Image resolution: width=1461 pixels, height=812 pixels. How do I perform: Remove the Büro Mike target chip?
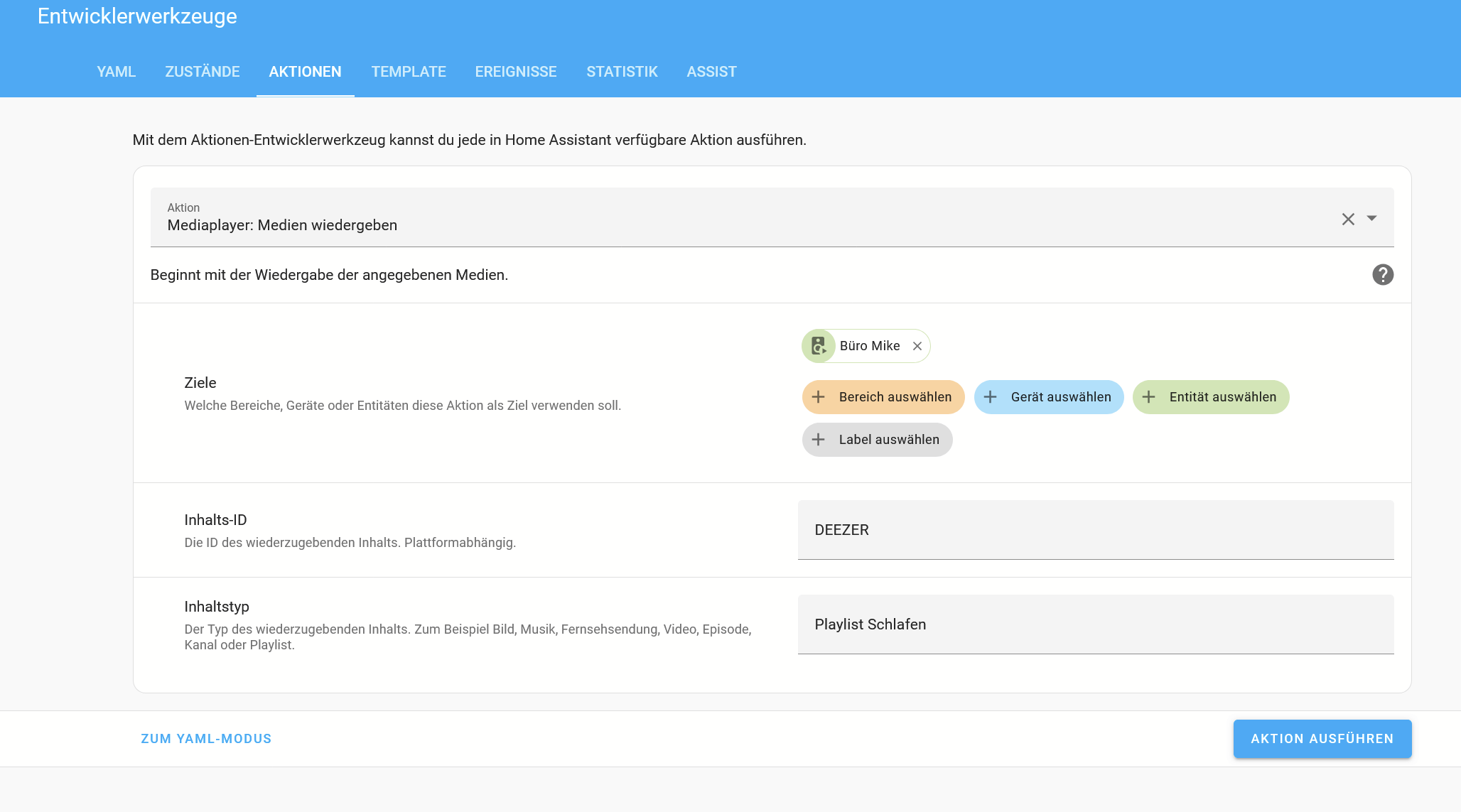(x=917, y=346)
